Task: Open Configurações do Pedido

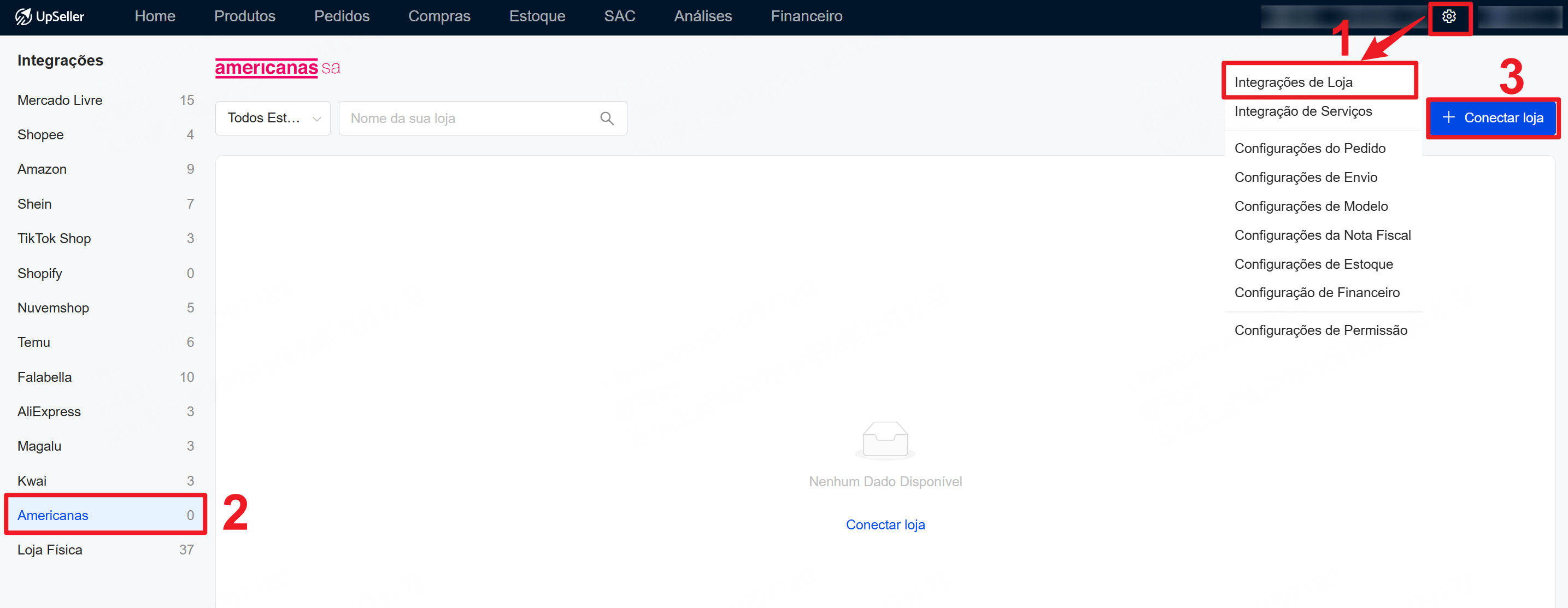Action: (x=1309, y=149)
